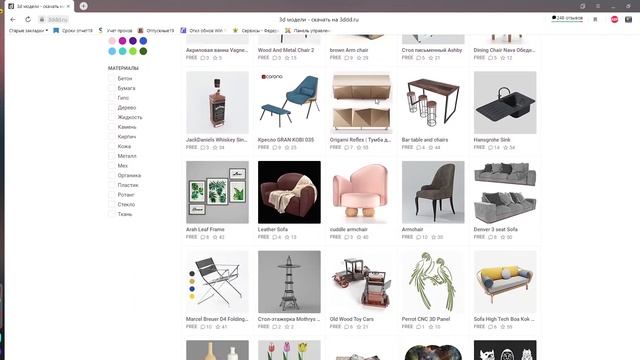Pick the pink color filter swatch
The height and width of the screenshot is (360, 640).
(112, 41)
